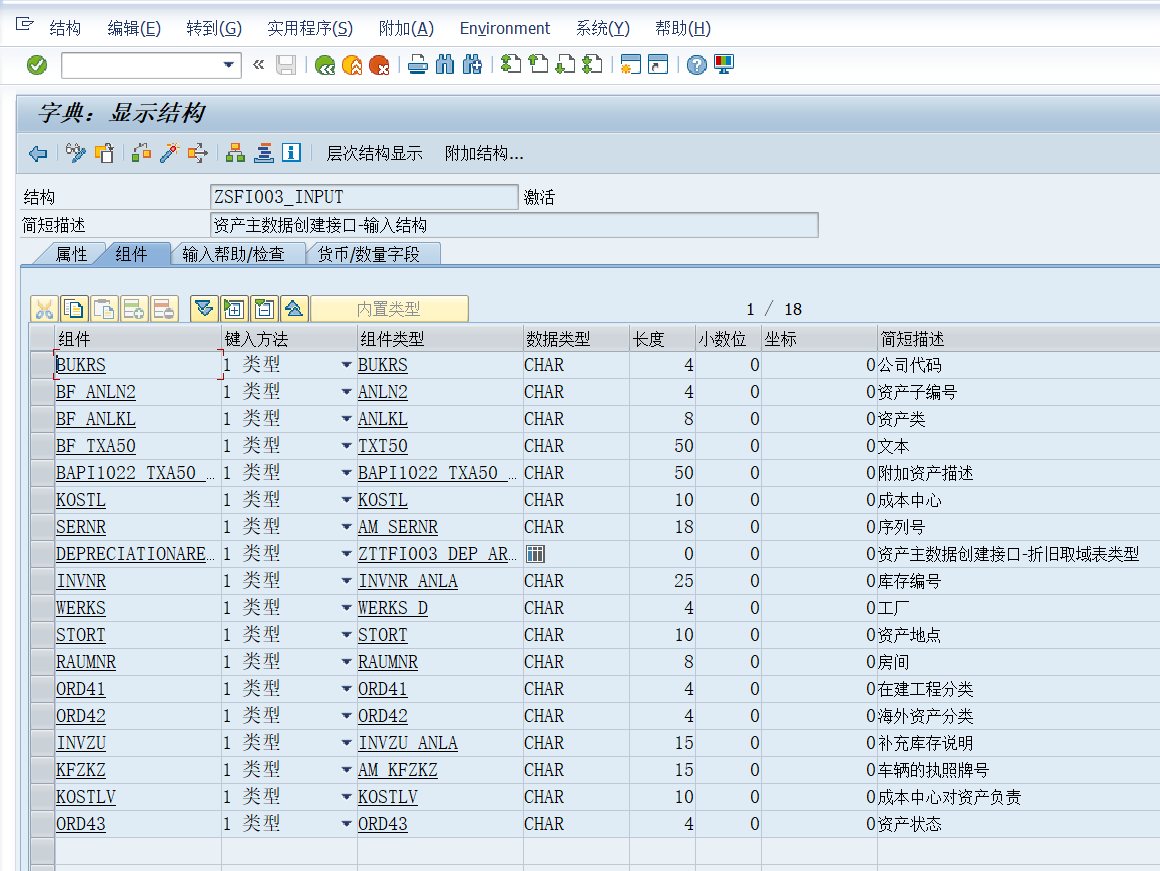
Task: Open the 结构 menu
Action: coord(65,28)
